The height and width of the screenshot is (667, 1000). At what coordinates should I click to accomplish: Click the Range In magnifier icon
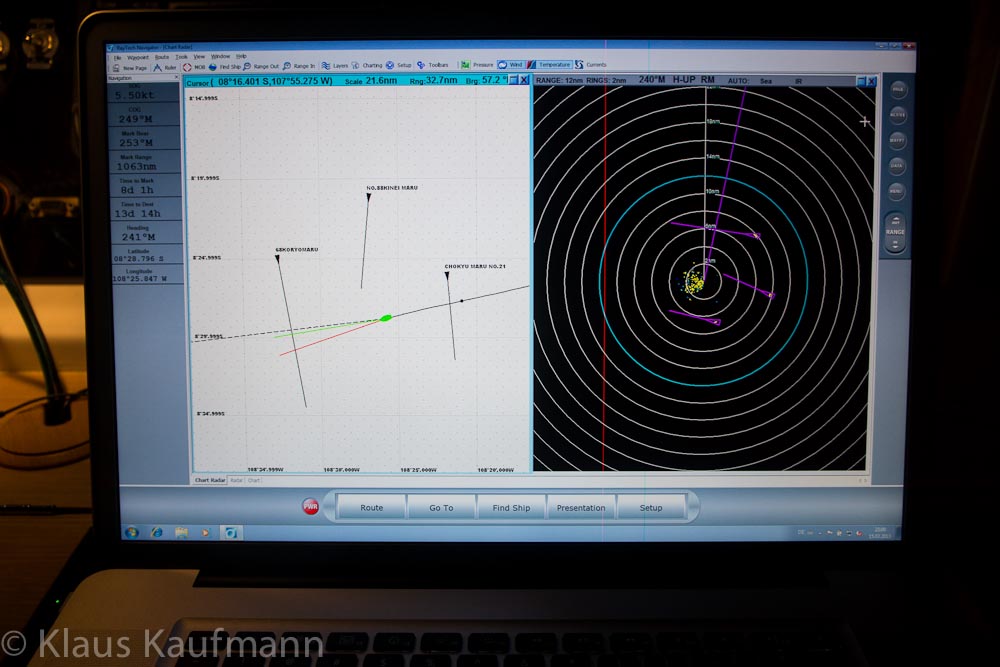[287, 66]
